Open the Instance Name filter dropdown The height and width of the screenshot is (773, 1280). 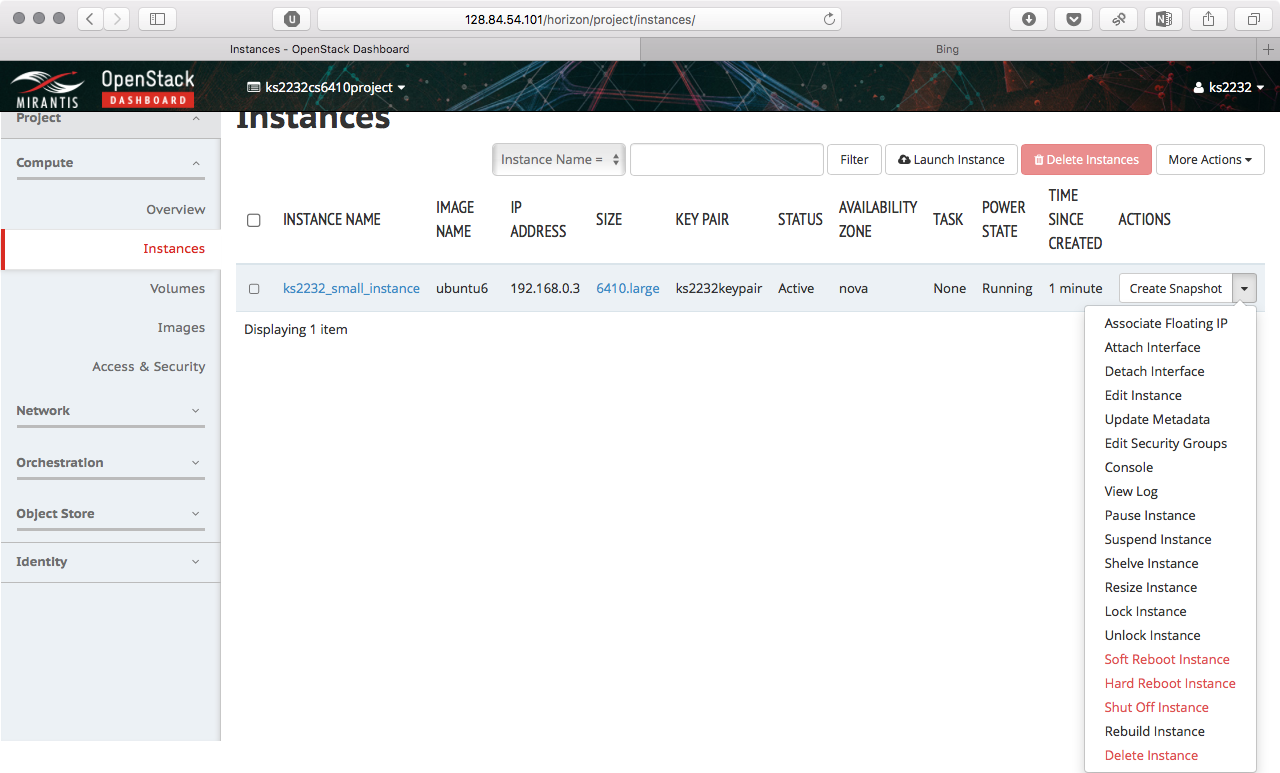coord(559,160)
